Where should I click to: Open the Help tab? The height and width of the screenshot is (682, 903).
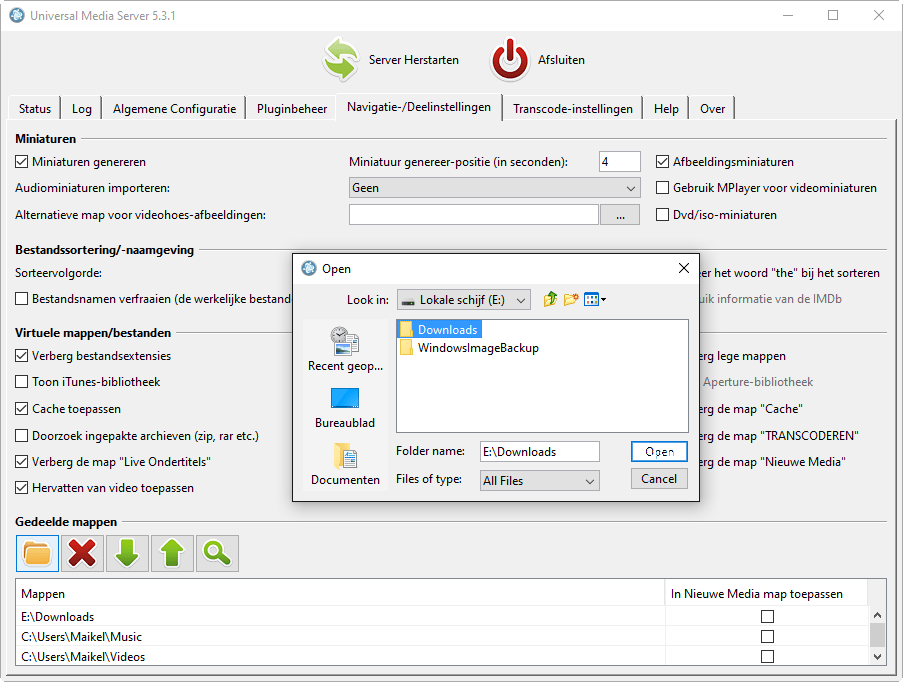coord(666,109)
